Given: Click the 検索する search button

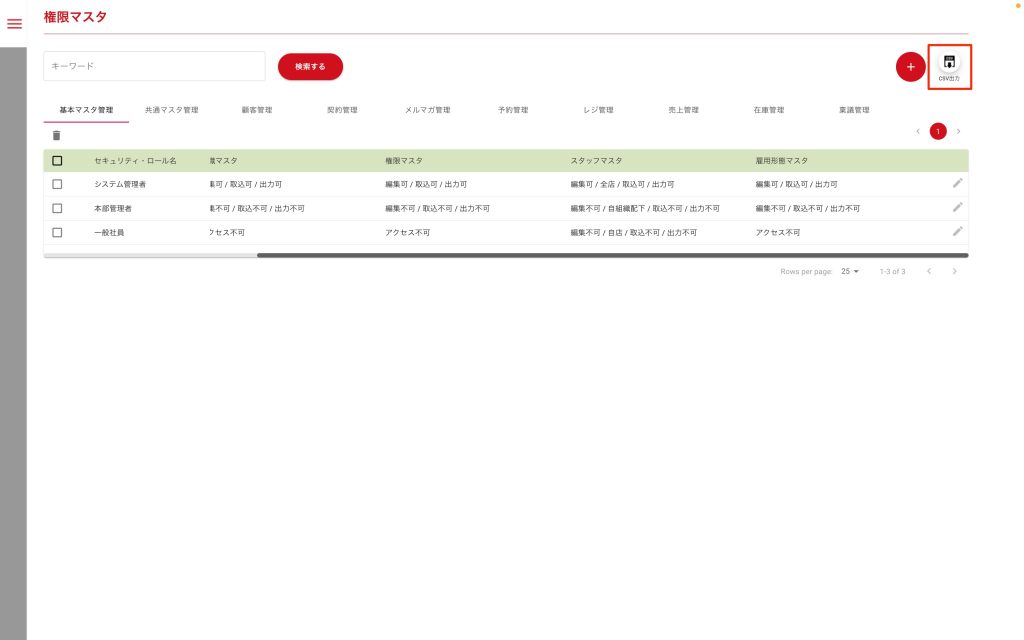Looking at the screenshot, I should [310, 67].
